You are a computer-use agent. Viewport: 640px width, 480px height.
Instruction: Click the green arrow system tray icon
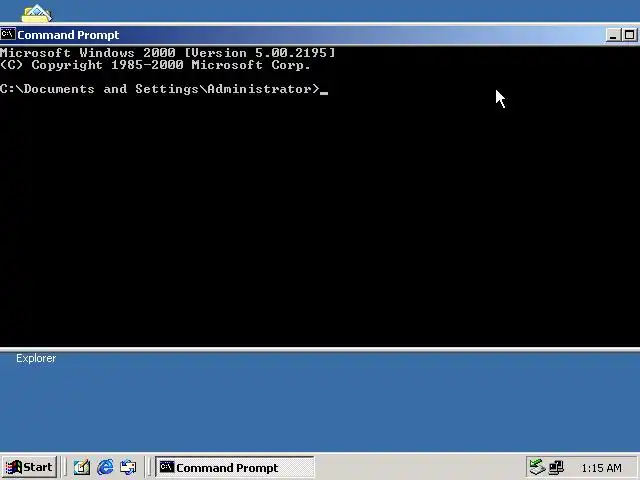537,467
